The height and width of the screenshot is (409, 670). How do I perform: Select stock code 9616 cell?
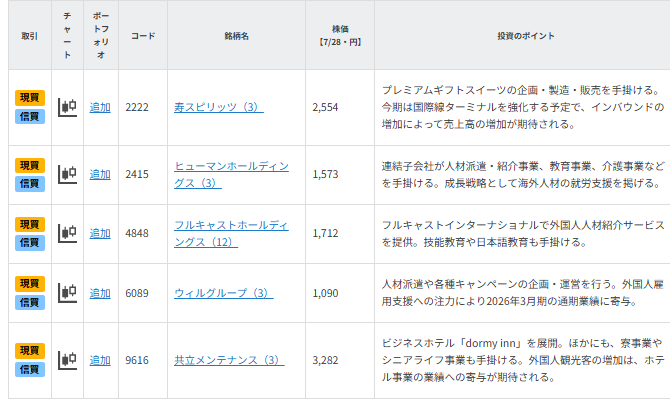[x=137, y=360]
